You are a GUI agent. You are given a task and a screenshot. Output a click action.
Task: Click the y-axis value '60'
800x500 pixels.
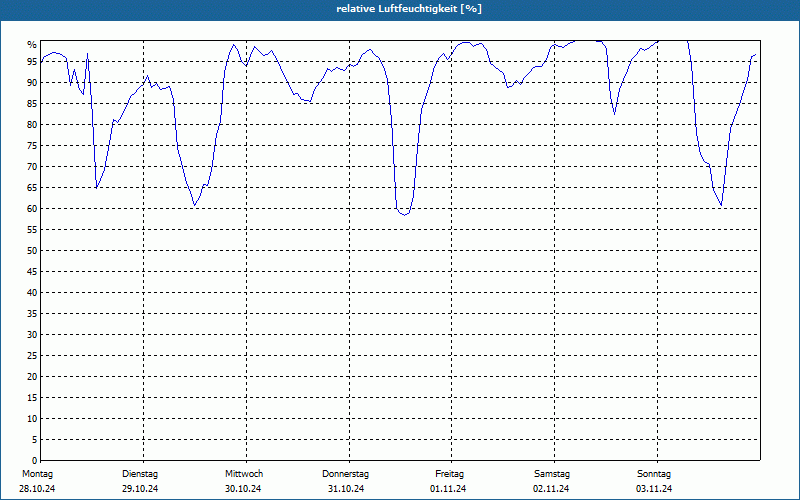click(x=32, y=209)
